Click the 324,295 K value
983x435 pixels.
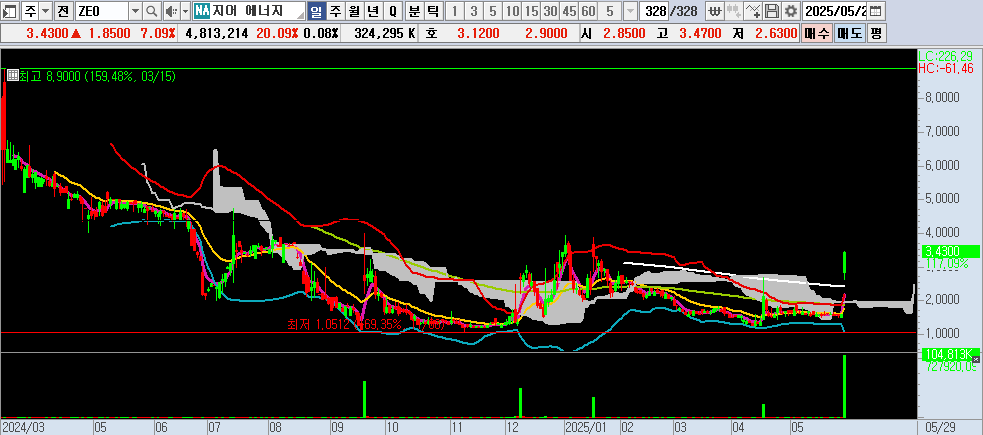[x=384, y=33]
